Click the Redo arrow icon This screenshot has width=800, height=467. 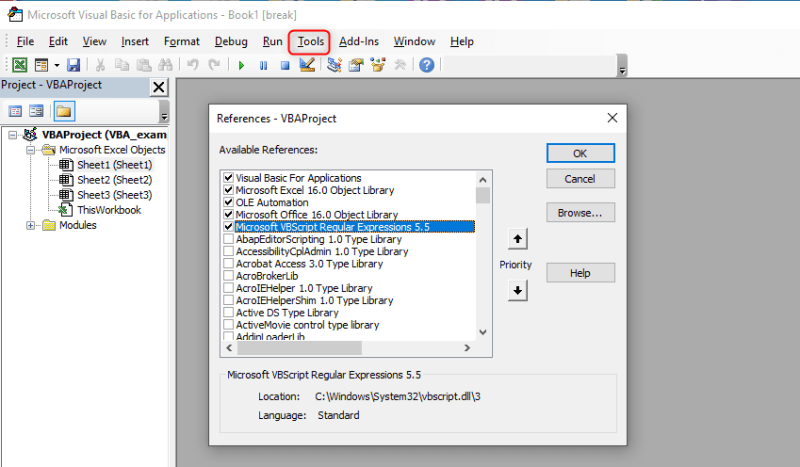click(x=214, y=65)
